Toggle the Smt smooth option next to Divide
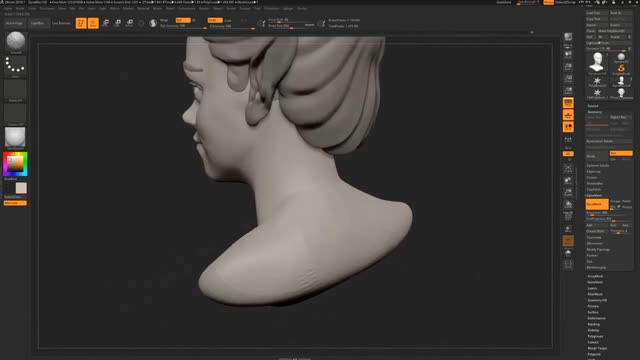The width and height of the screenshot is (640, 360). [620, 153]
